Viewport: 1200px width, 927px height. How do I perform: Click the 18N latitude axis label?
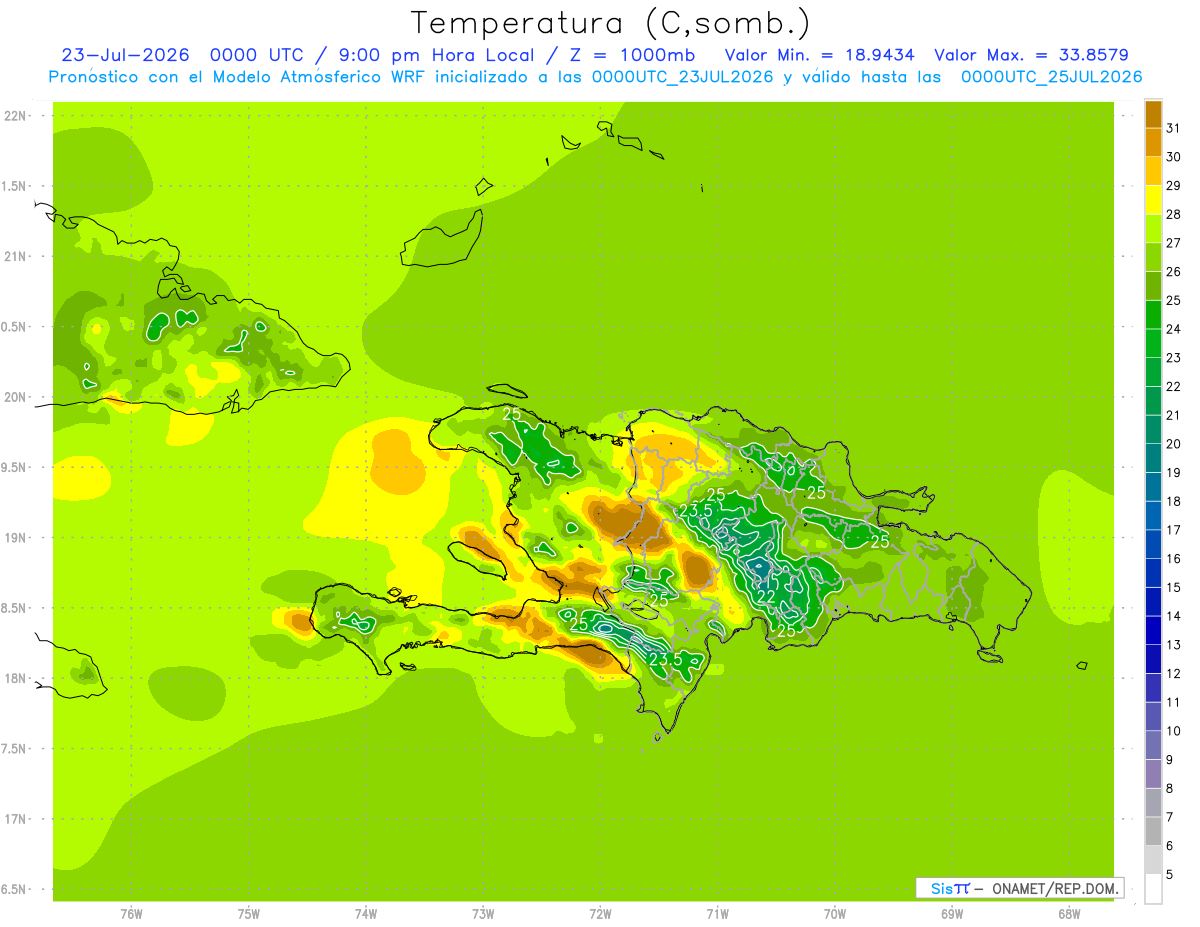tap(17, 678)
